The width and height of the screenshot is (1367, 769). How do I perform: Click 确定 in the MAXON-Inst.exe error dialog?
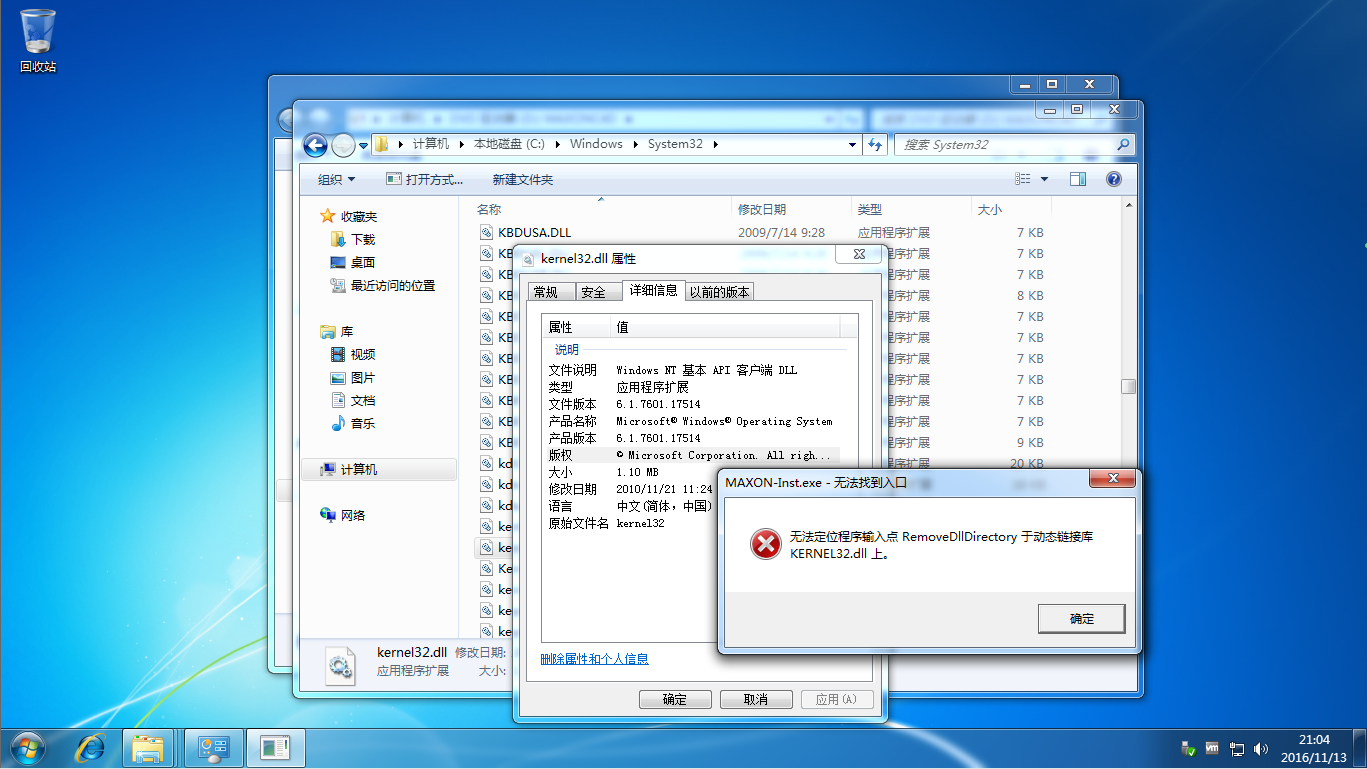pos(1081,619)
